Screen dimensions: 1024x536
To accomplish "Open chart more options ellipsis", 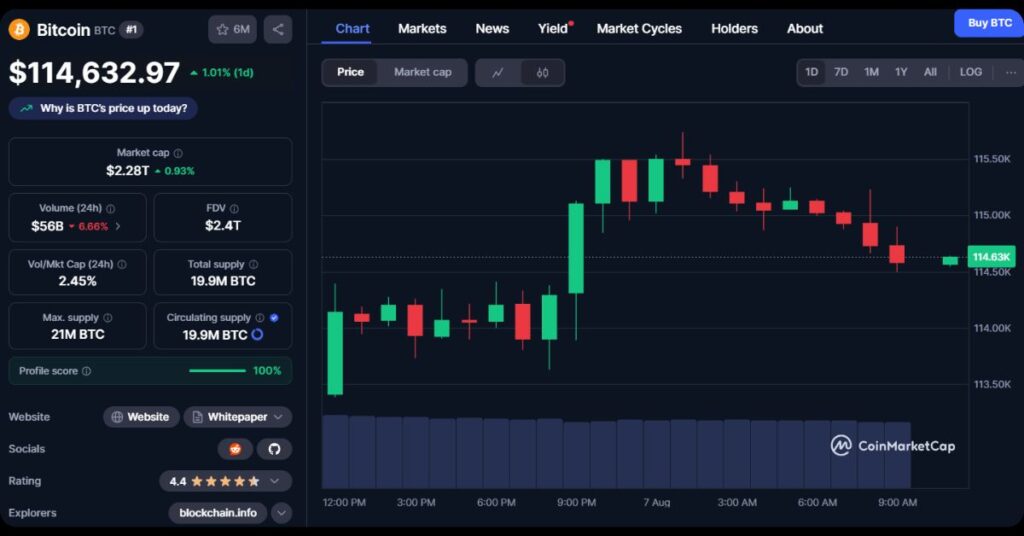I will click(x=1011, y=72).
